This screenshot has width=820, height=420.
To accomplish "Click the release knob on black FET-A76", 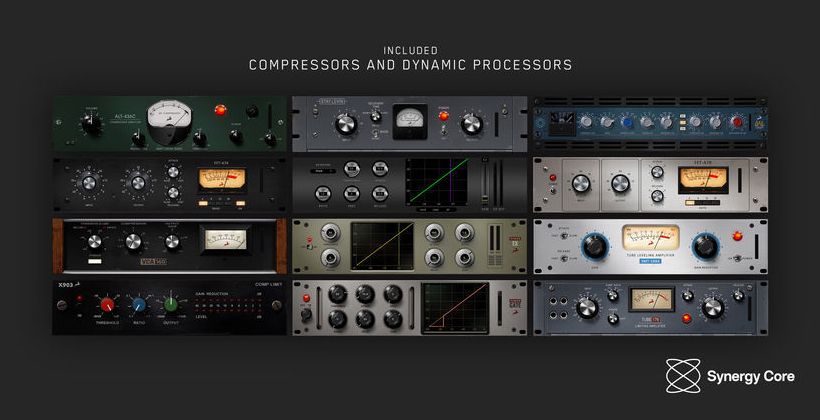I will (173, 192).
